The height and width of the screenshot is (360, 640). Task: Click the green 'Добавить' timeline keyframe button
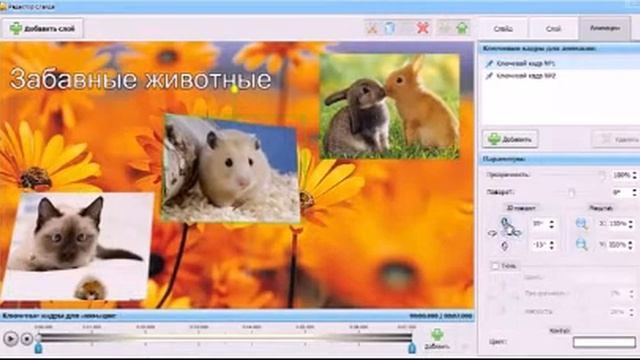437,340
